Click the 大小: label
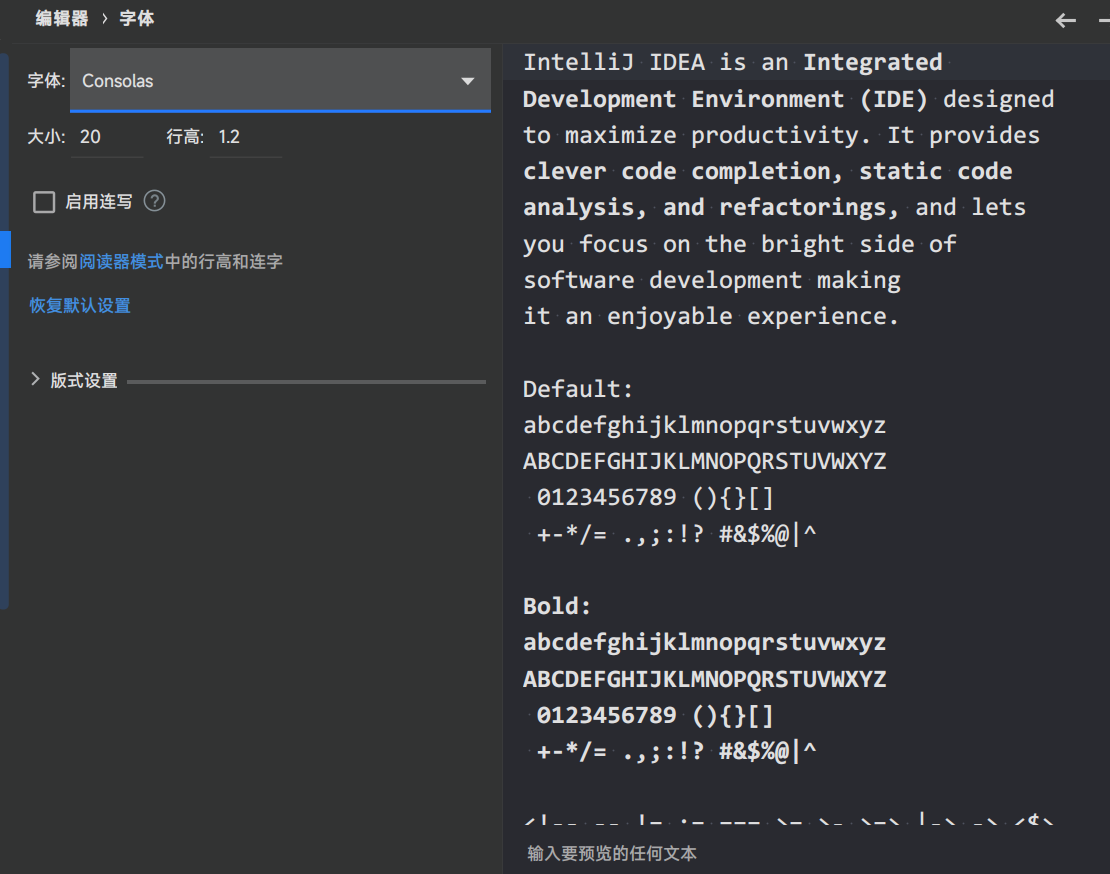 46,137
